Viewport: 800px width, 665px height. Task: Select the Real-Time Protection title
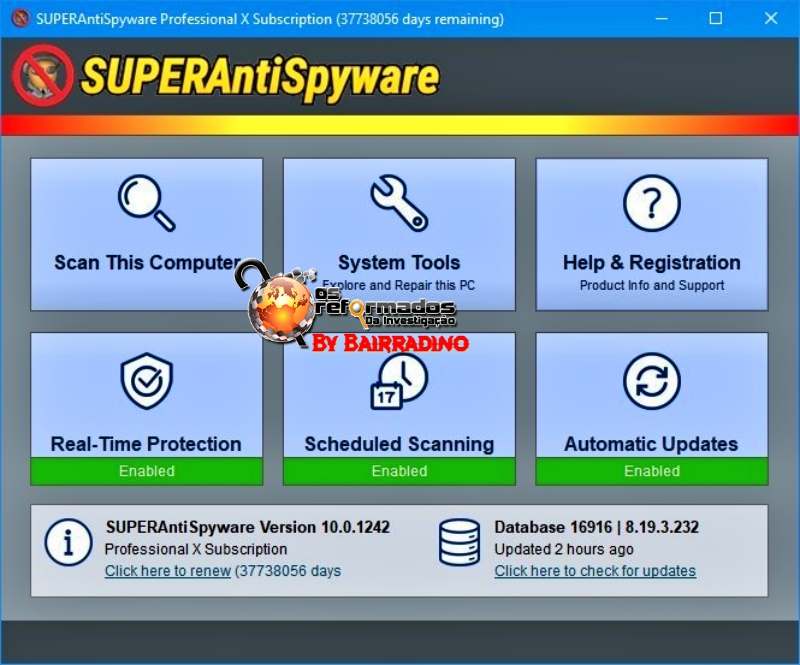(x=146, y=444)
